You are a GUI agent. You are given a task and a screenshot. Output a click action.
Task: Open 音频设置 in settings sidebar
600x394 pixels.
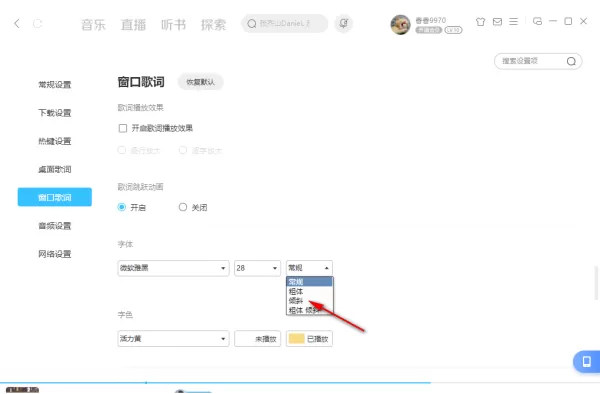coord(55,226)
